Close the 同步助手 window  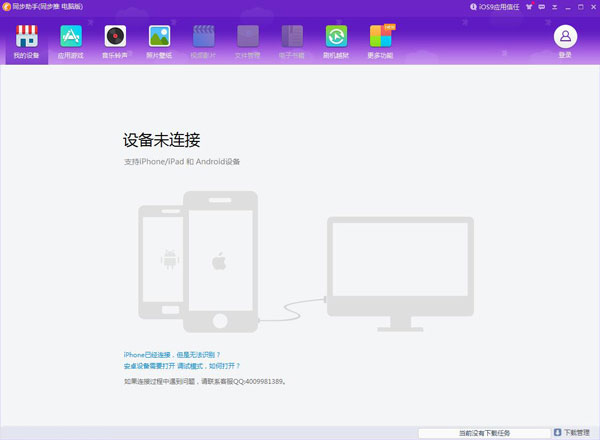[x=593, y=7]
